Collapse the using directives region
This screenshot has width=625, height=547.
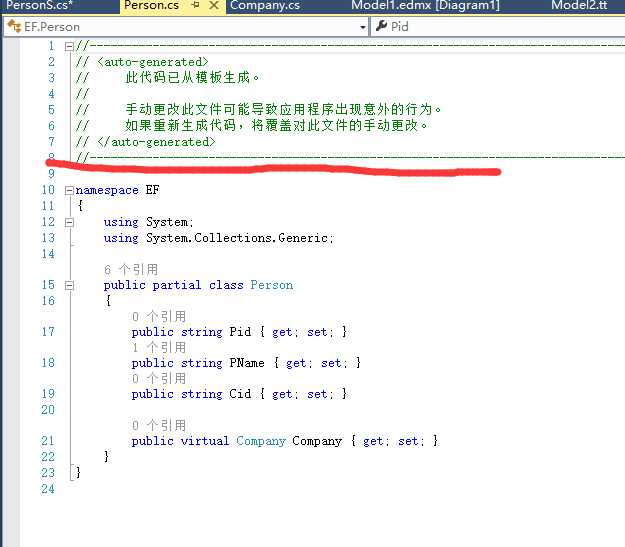tap(69, 222)
